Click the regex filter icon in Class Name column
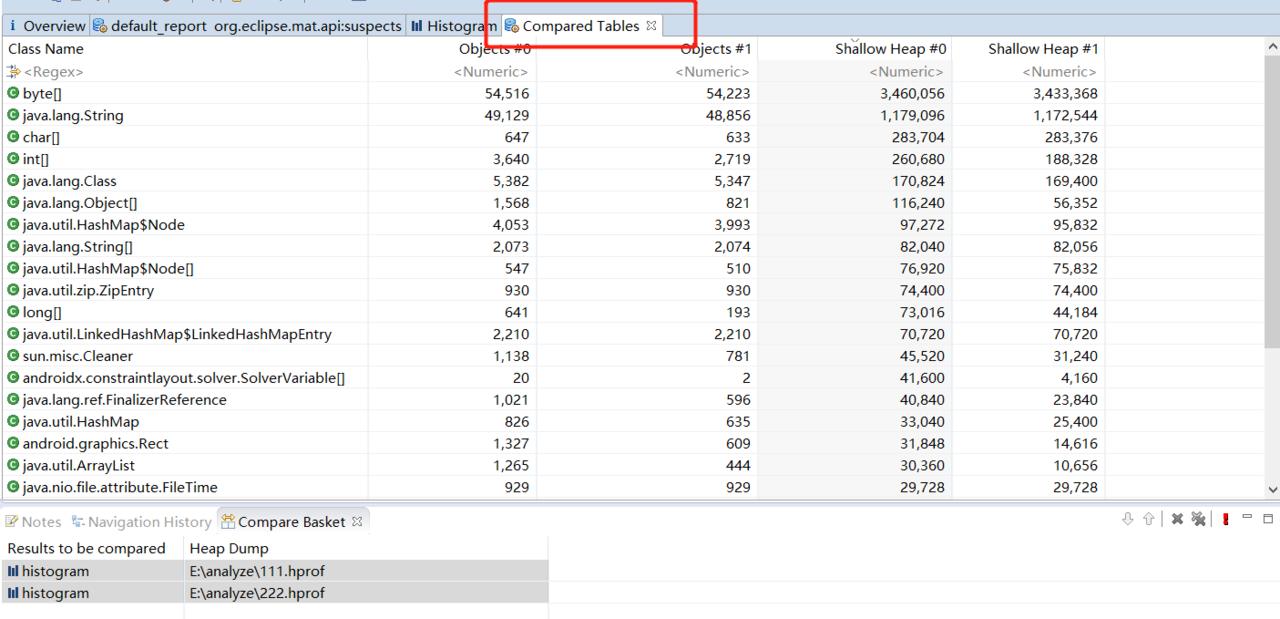Viewport: 1280px width, 619px height. tap(13, 72)
